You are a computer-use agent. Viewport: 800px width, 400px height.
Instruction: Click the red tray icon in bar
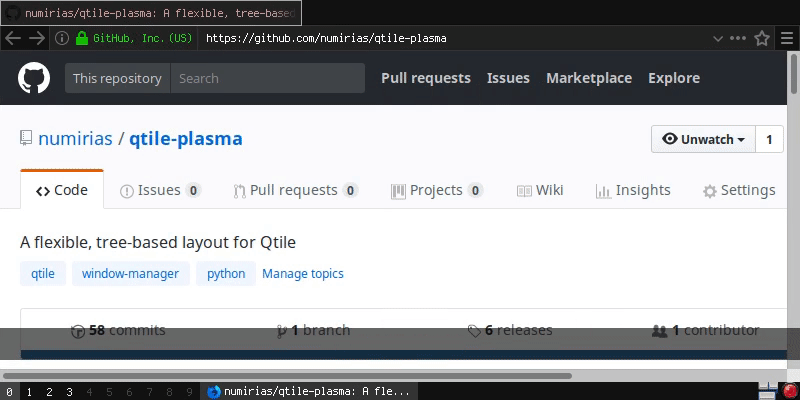(x=790, y=391)
